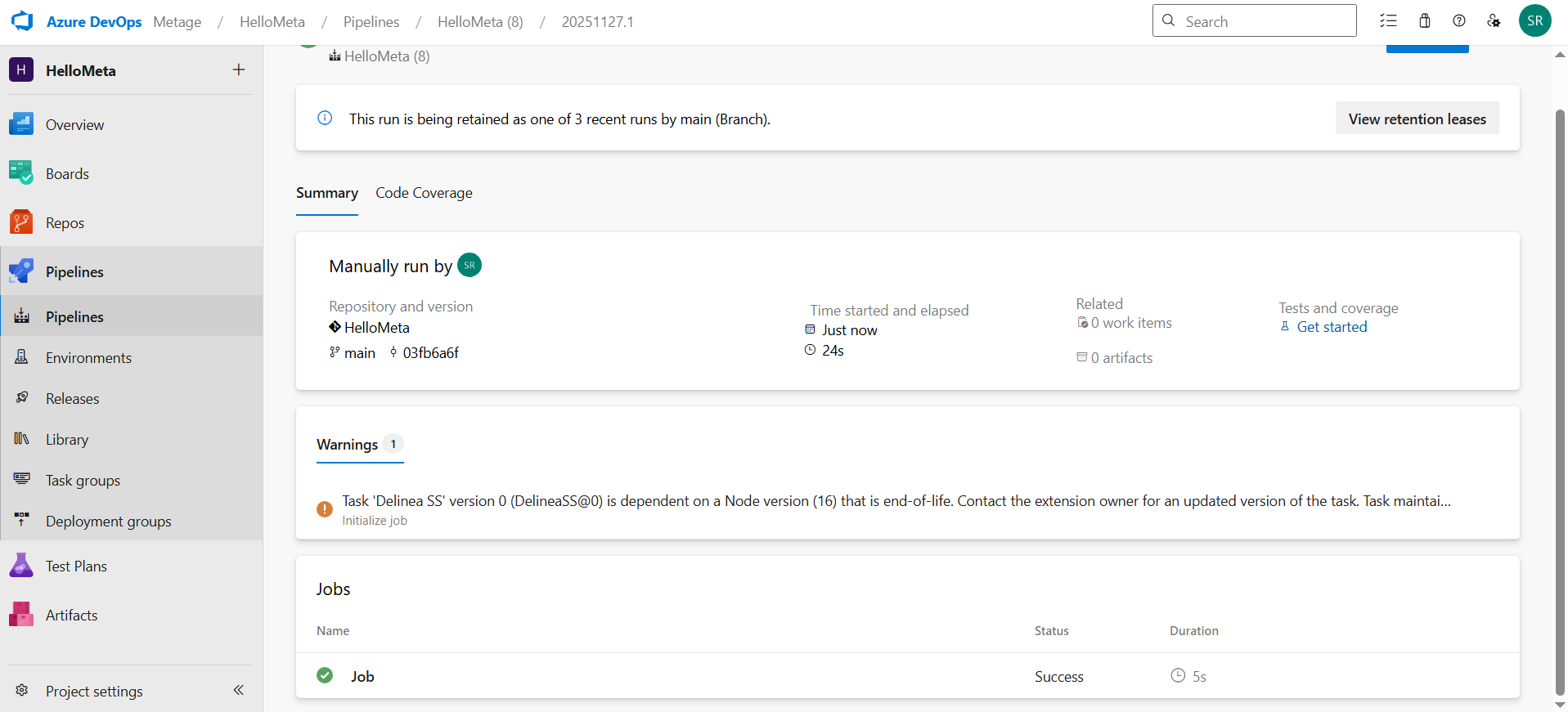Select the Summary tab
The width and height of the screenshot is (1568, 712).
[326, 193]
